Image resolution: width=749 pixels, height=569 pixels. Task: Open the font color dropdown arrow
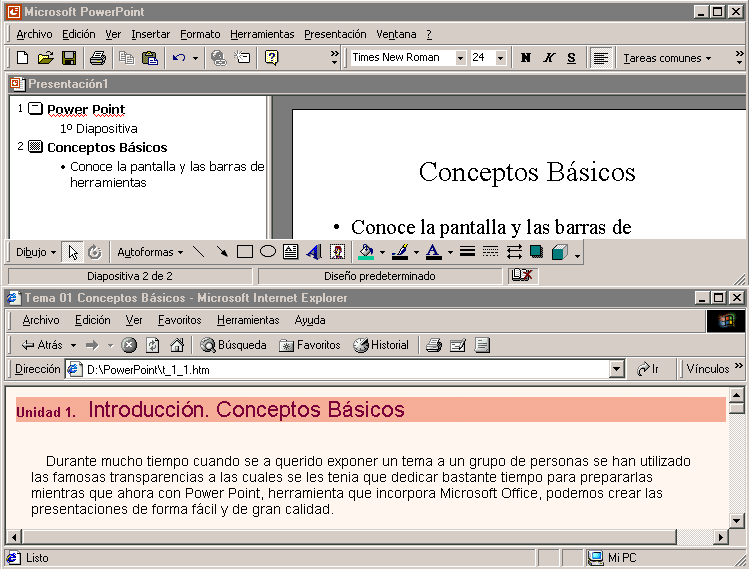coord(450,252)
